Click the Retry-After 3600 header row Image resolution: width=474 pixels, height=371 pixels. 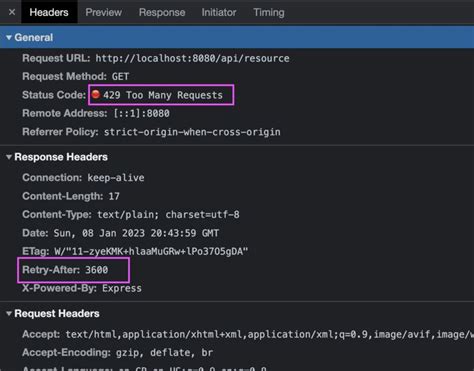65,270
